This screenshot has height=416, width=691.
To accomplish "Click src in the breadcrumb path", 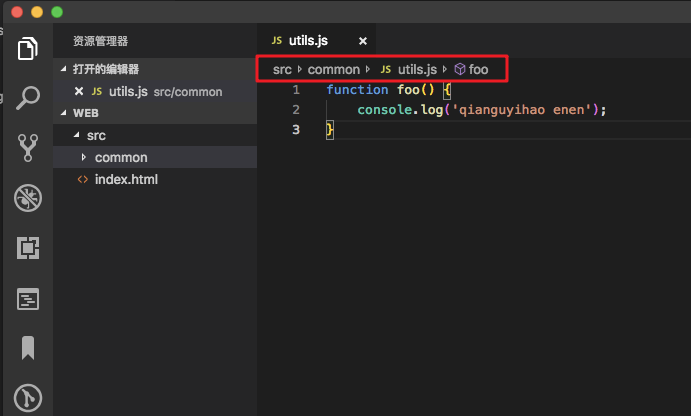I will pos(282,70).
